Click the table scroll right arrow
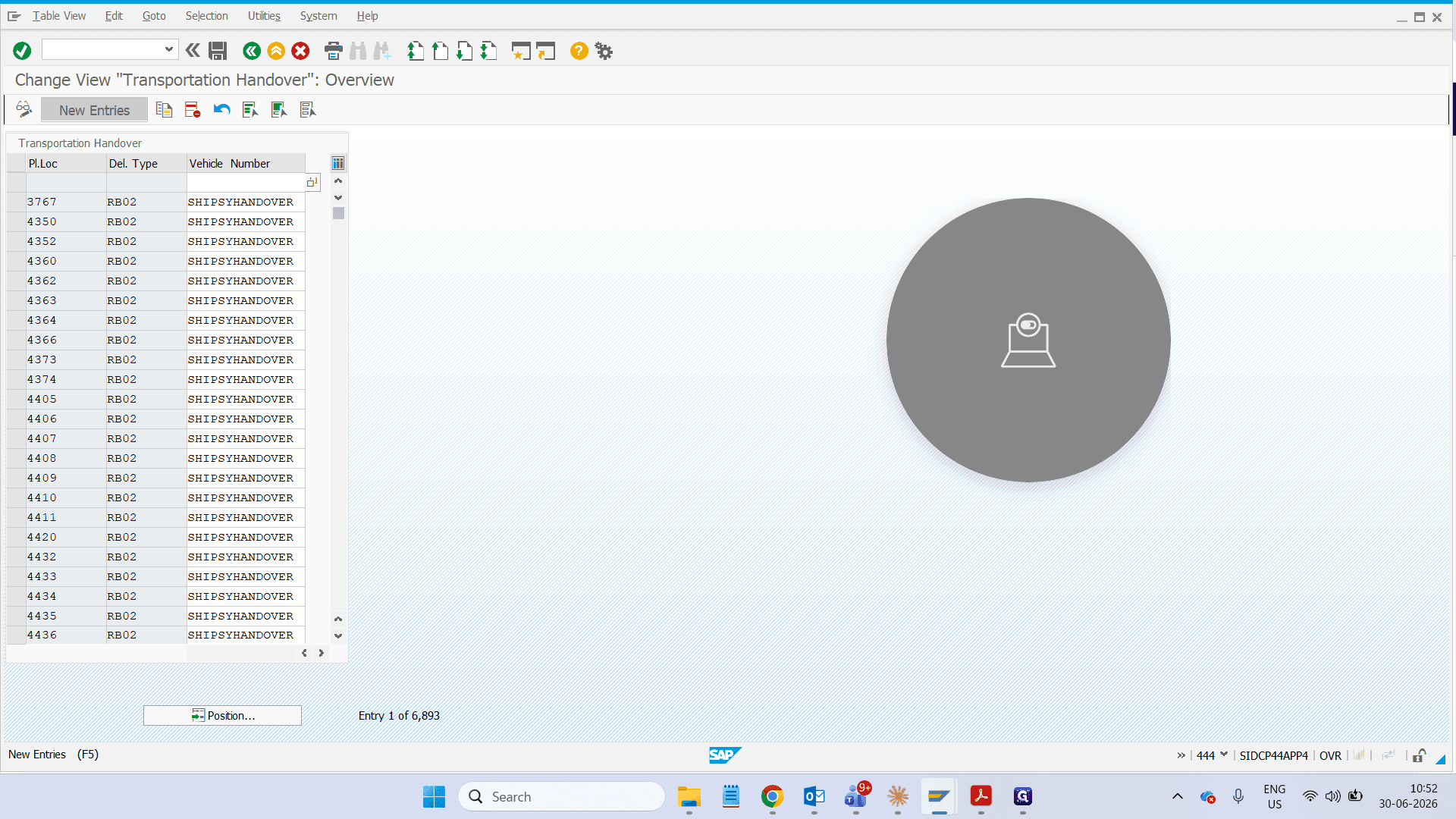Image resolution: width=1456 pixels, height=819 pixels. [x=322, y=653]
